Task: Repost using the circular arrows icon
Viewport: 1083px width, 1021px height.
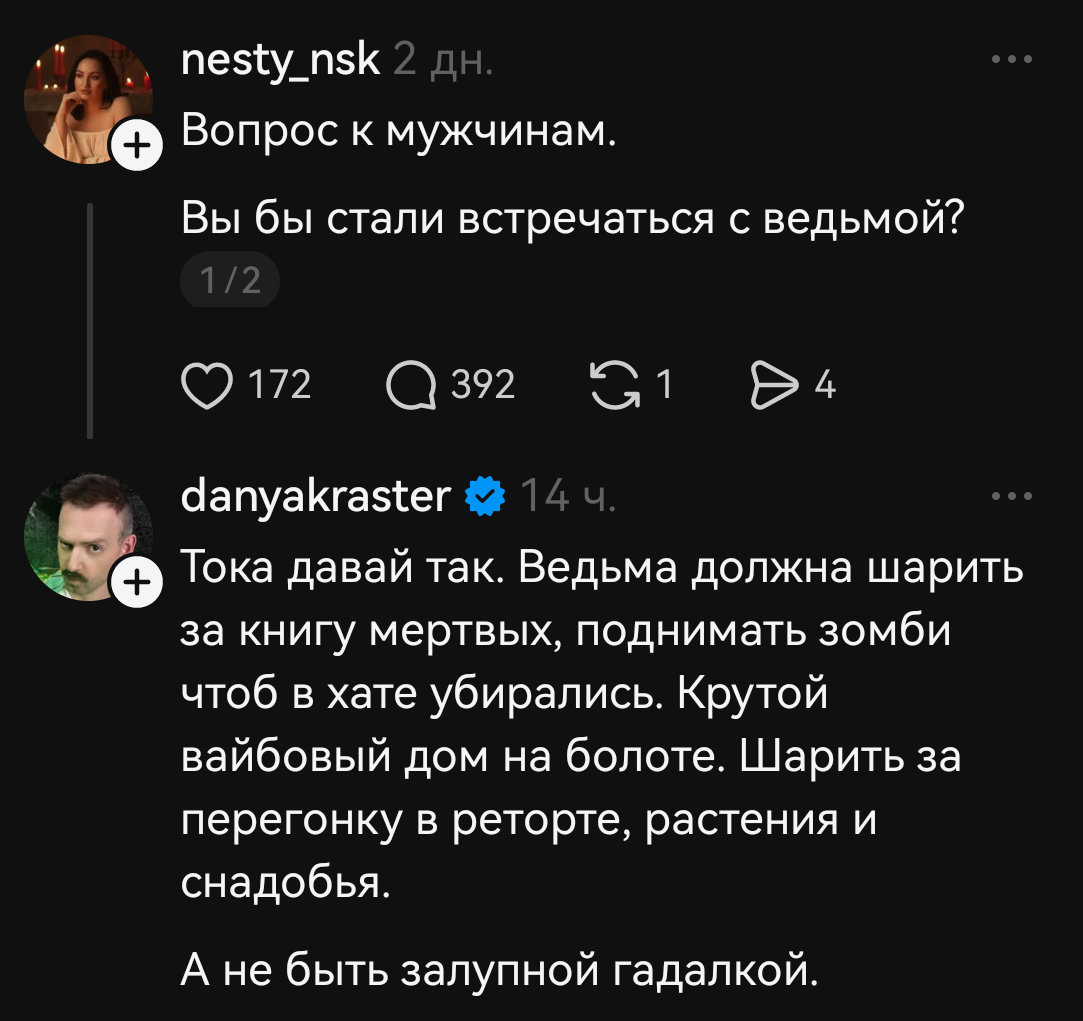Action: (617, 386)
